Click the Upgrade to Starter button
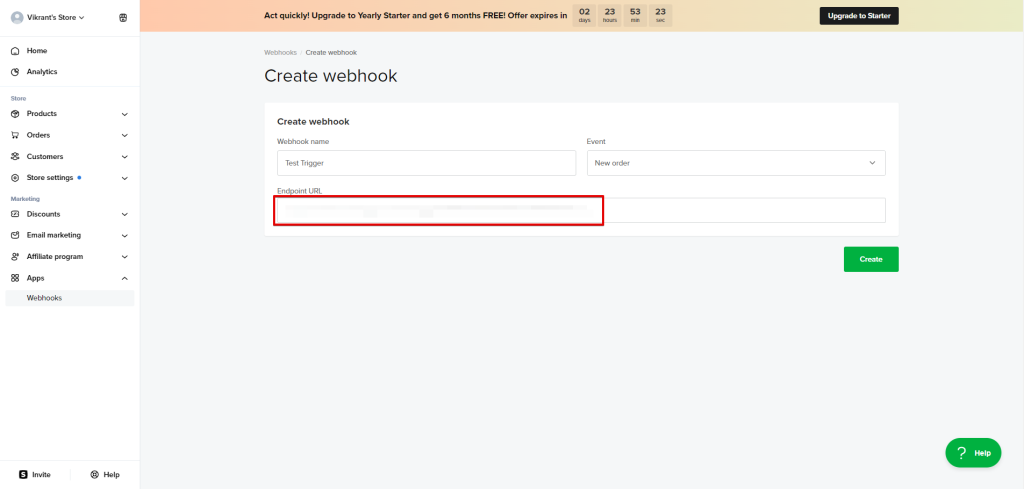1024x489 pixels. pos(859,16)
